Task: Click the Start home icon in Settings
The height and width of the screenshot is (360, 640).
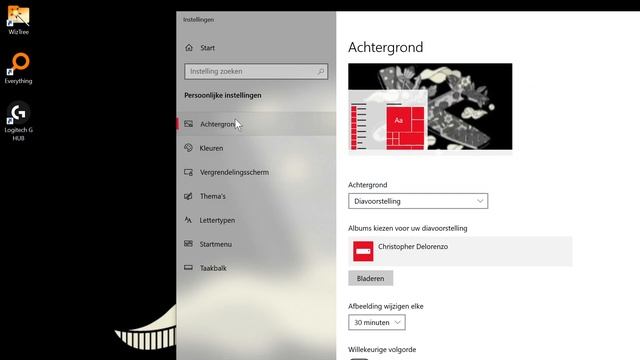Action: pyautogui.click(x=189, y=48)
